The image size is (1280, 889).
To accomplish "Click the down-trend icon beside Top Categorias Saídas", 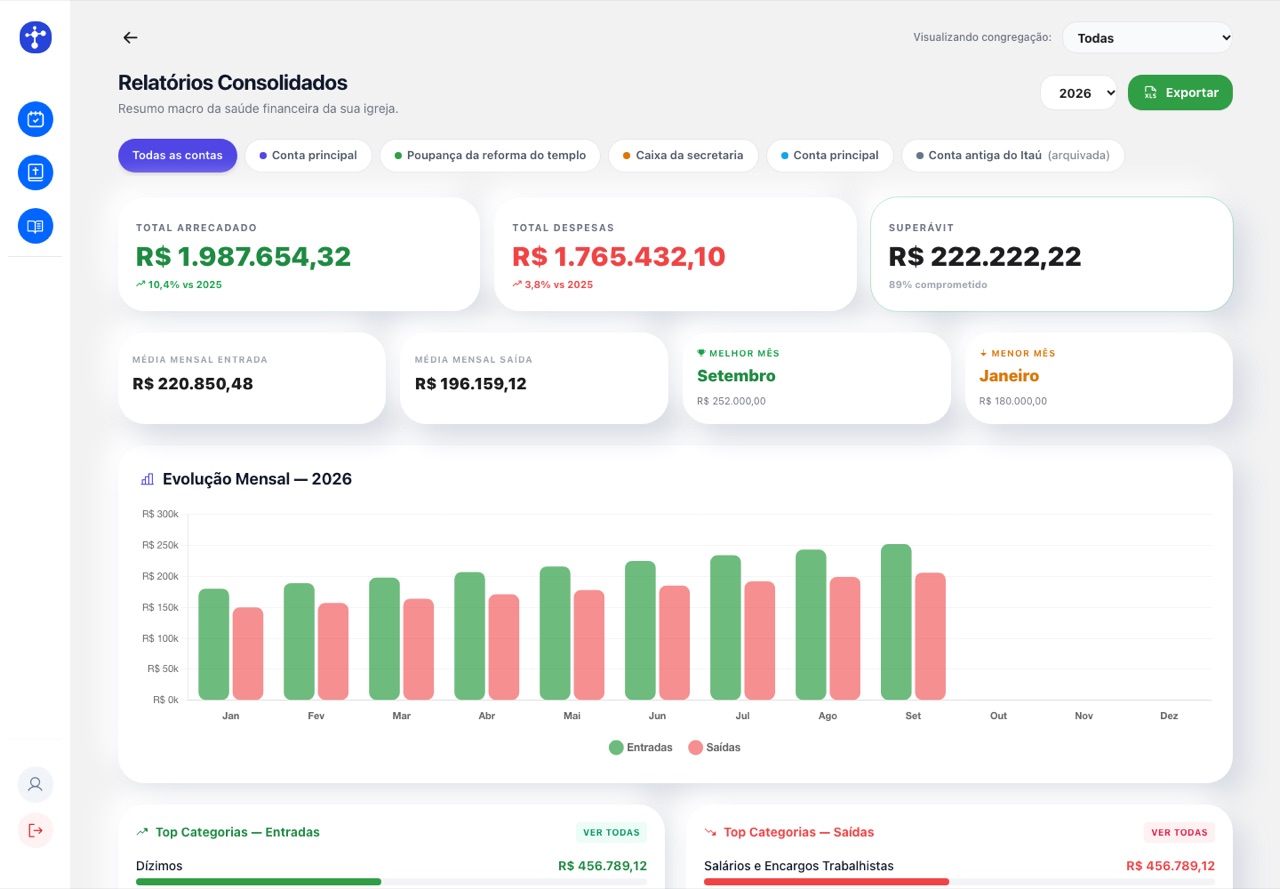I will click(710, 832).
